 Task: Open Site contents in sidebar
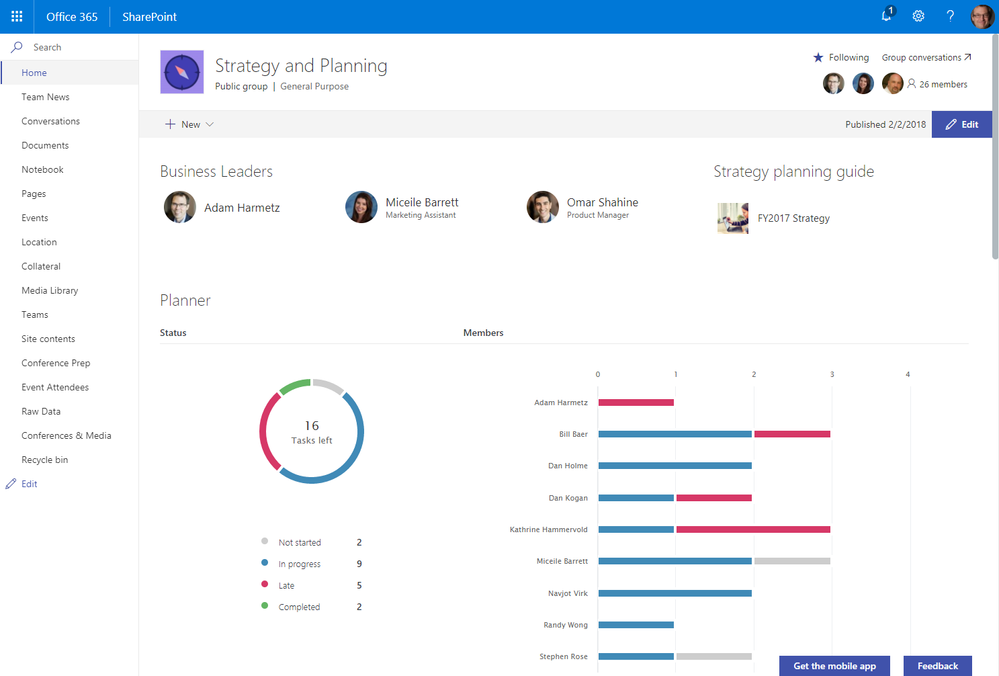[x=48, y=339]
